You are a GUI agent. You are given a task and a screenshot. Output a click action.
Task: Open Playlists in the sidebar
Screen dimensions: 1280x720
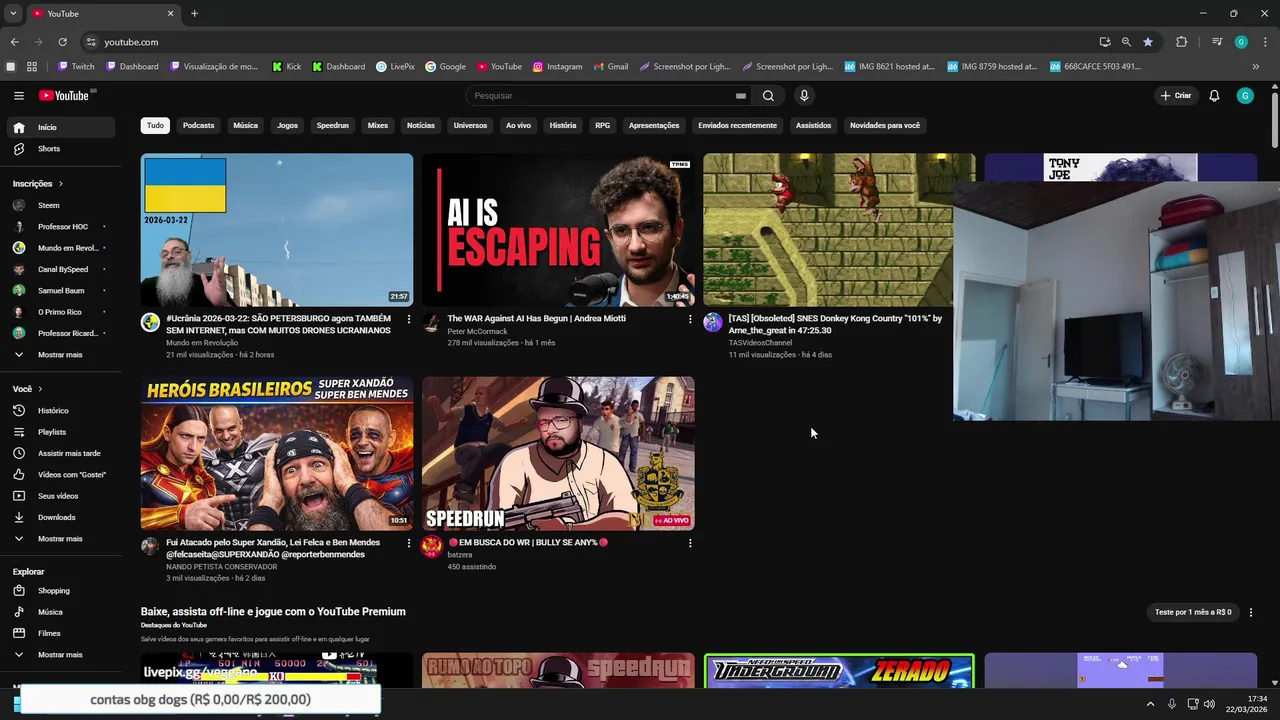coord(62,432)
